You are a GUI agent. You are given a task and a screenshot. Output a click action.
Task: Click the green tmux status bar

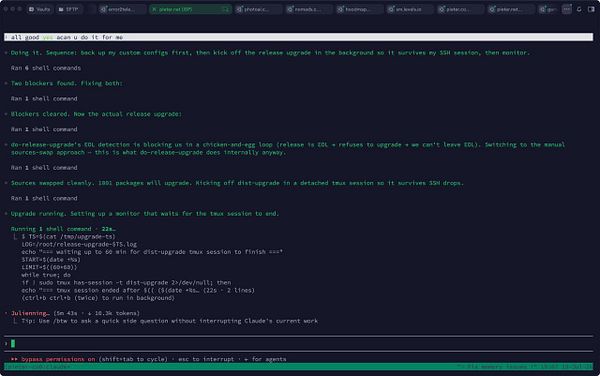[x=298, y=367]
